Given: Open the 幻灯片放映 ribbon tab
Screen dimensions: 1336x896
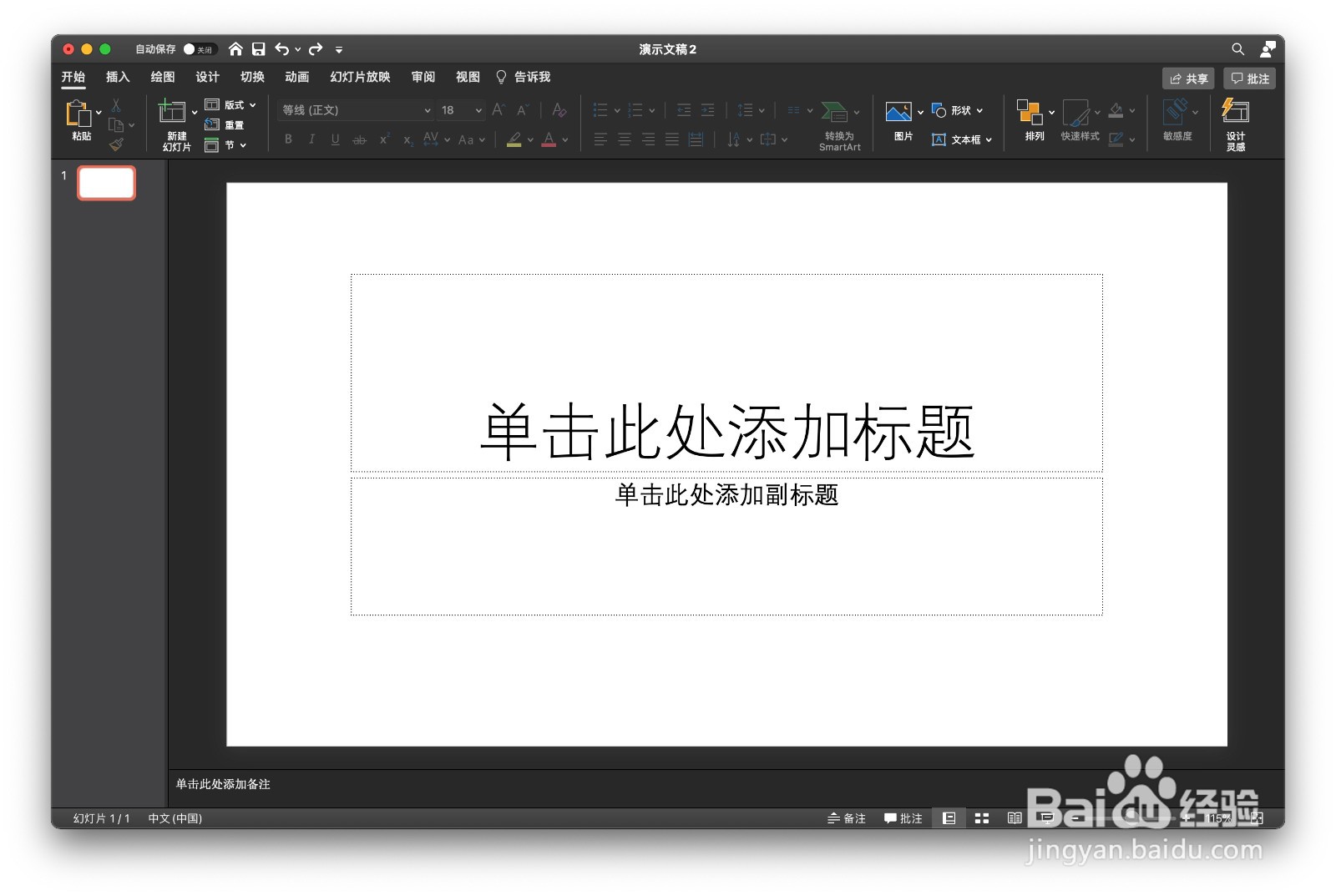Looking at the screenshot, I should (358, 77).
